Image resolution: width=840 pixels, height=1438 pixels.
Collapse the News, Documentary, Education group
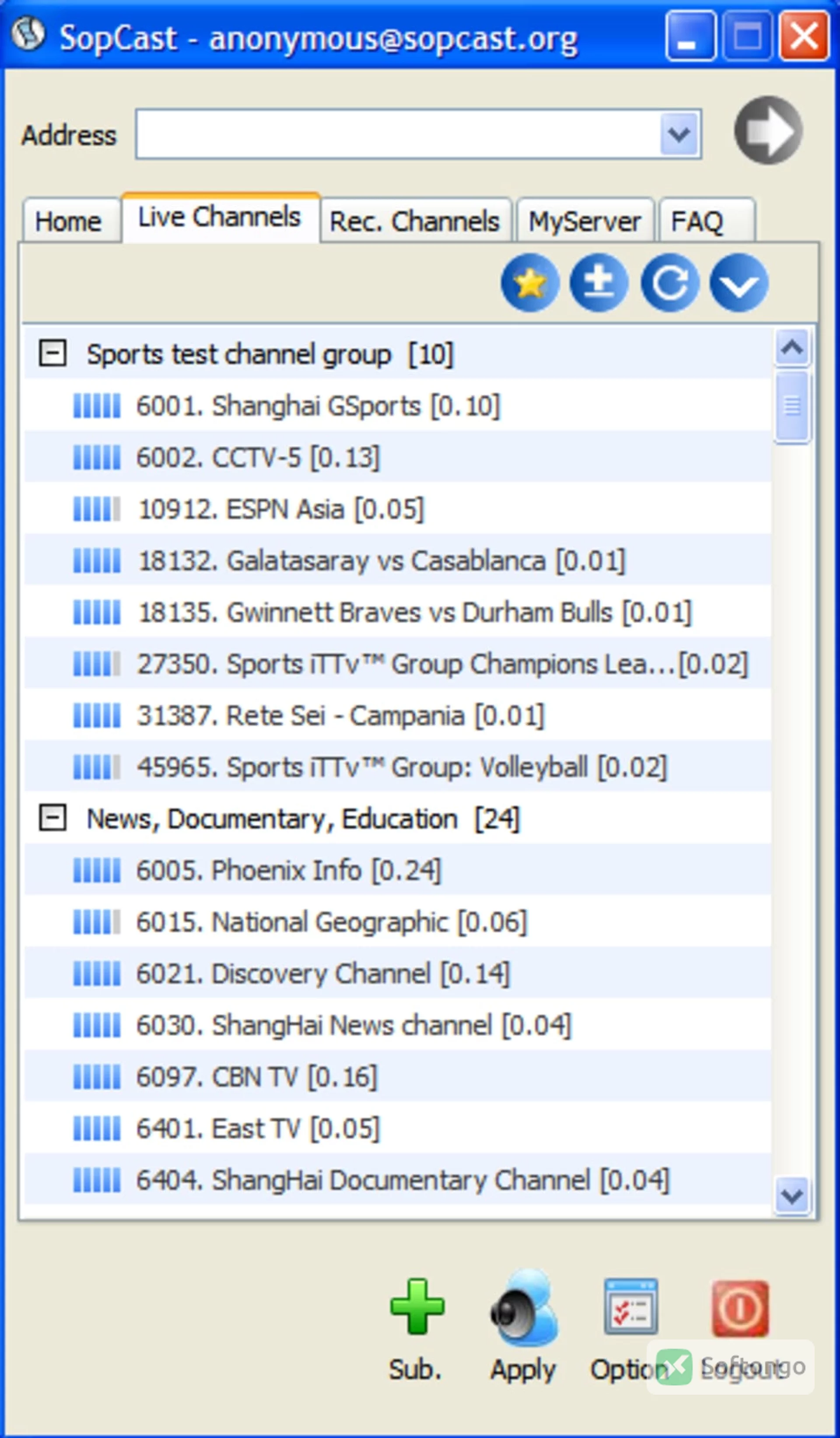[x=52, y=818]
